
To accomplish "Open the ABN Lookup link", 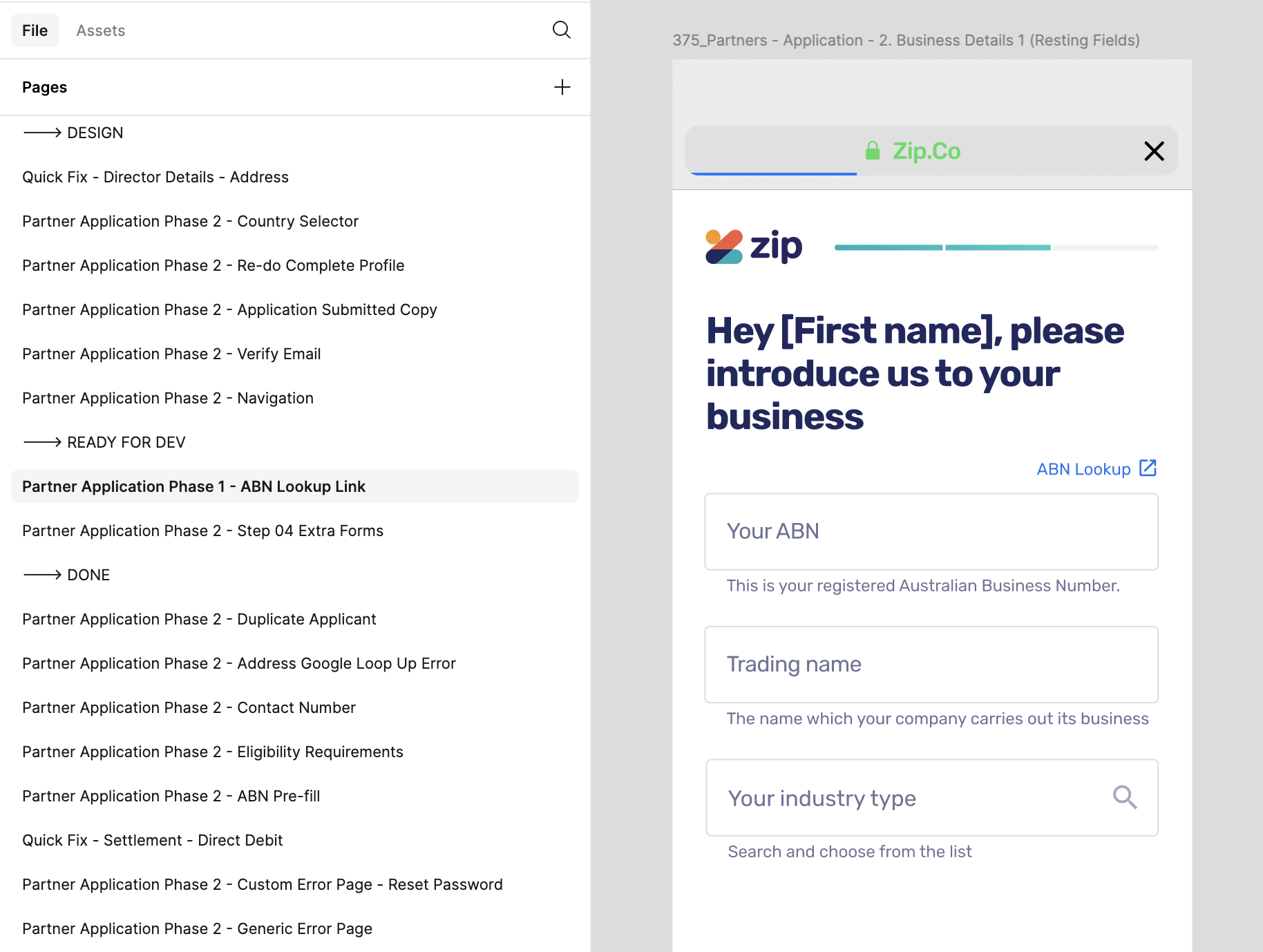I will (x=1083, y=469).
